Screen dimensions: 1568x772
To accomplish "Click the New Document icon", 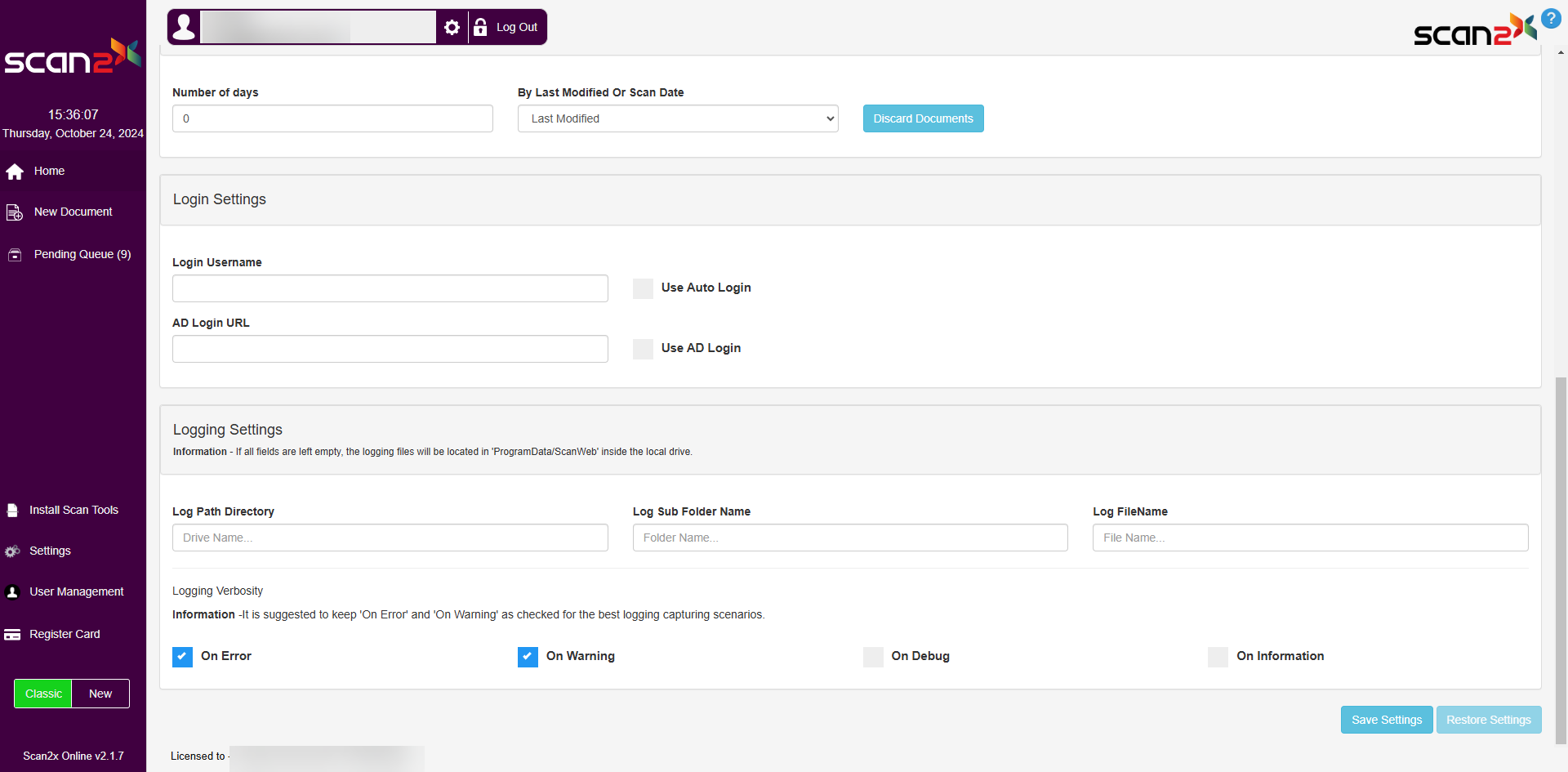I will pyautogui.click(x=15, y=212).
